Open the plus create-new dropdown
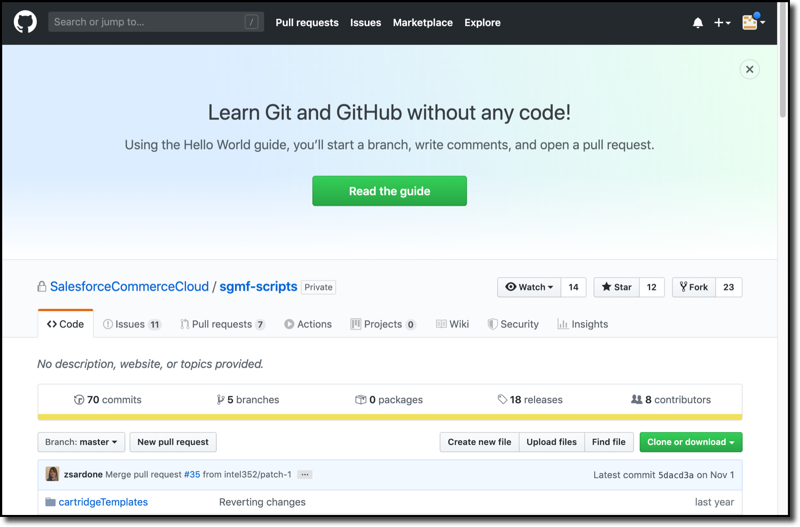The image size is (800, 527). (722, 22)
